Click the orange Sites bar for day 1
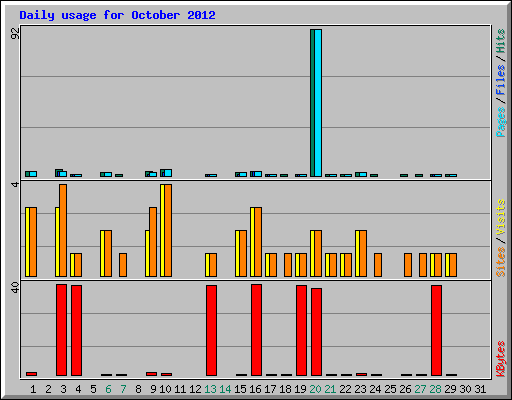Screen dimensions: 512x400 pos(33,242)
